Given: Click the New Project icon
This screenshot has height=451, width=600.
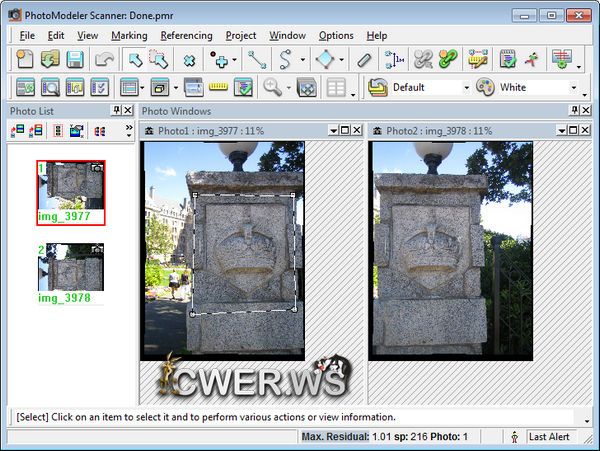Looking at the screenshot, I should (25, 59).
